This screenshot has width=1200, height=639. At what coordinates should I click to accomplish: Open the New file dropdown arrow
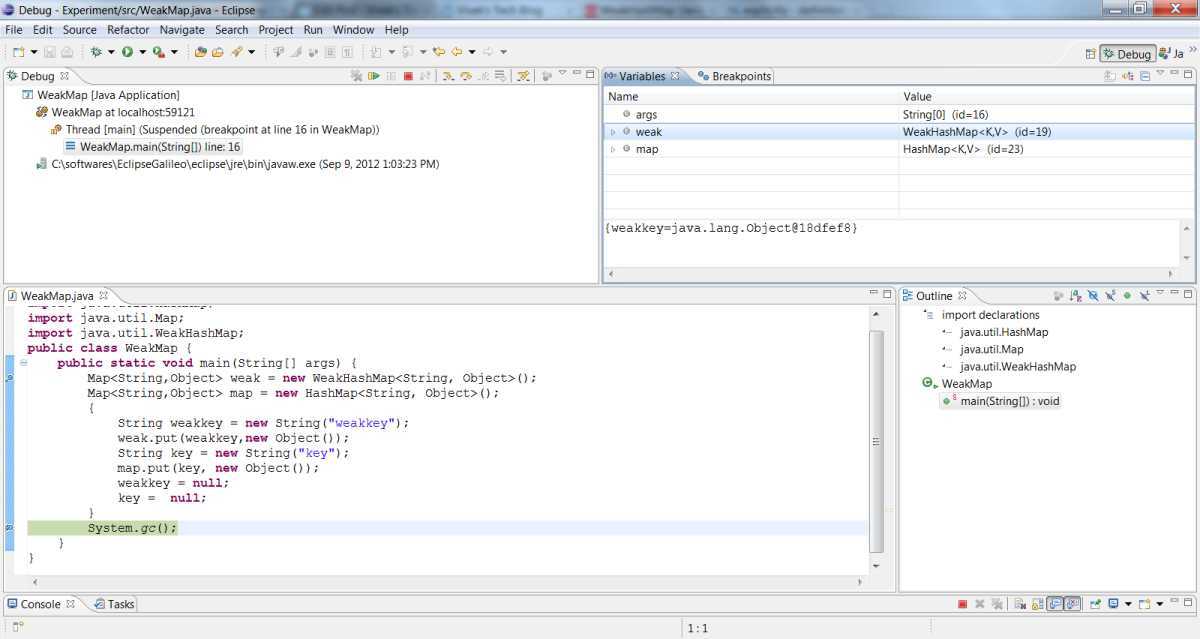tap(34, 52)
